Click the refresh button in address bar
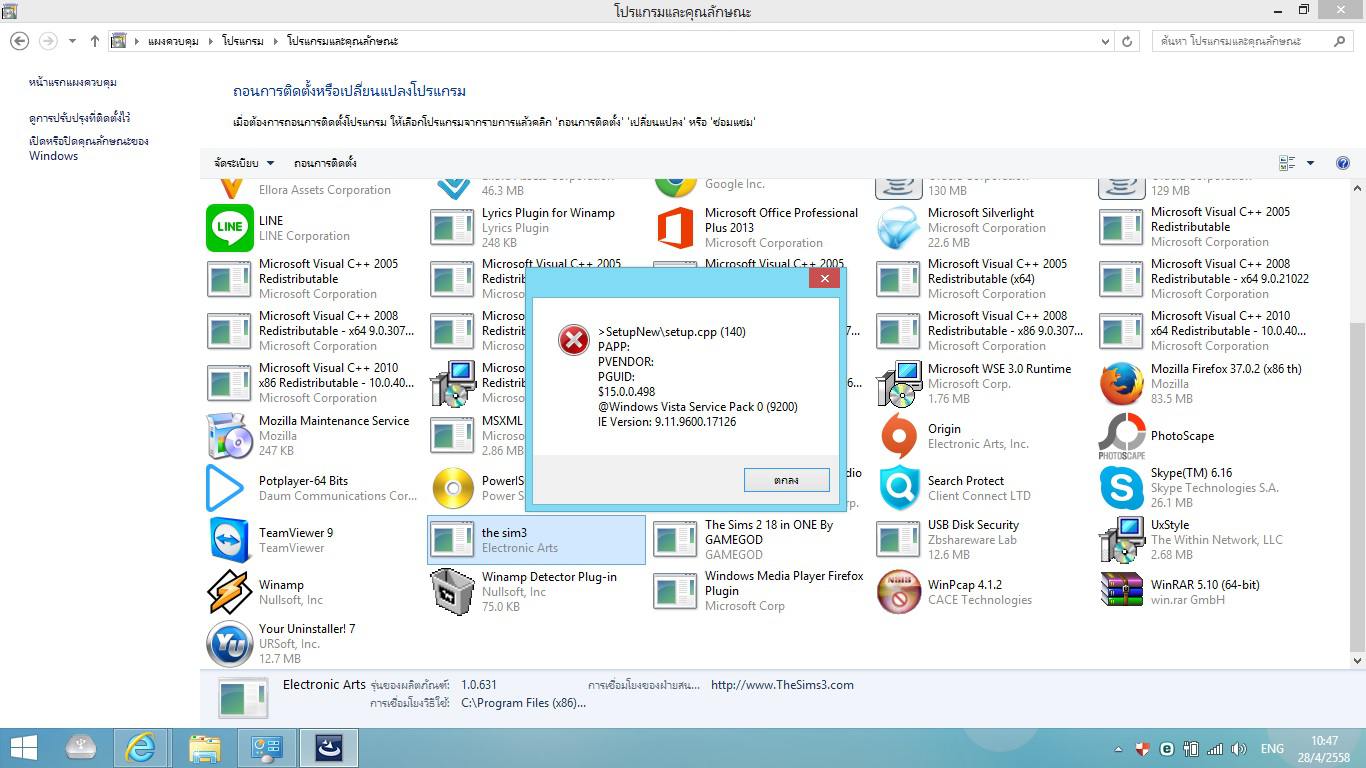Screen dimensions: 1366x768 click(x=1127, y=41)
